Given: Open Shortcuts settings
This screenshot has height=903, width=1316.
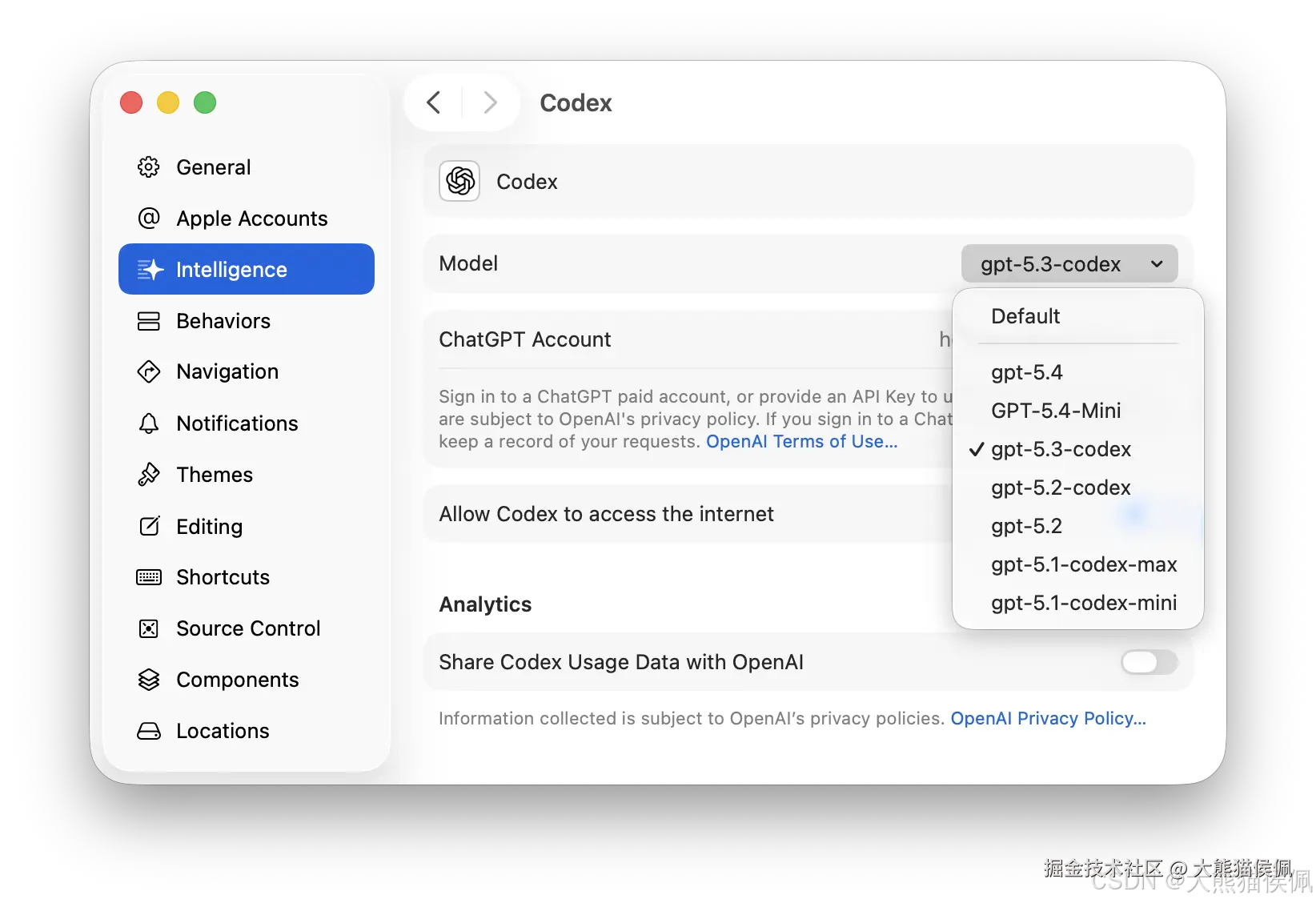Looking at the screenshot, I should pos(247,577).
